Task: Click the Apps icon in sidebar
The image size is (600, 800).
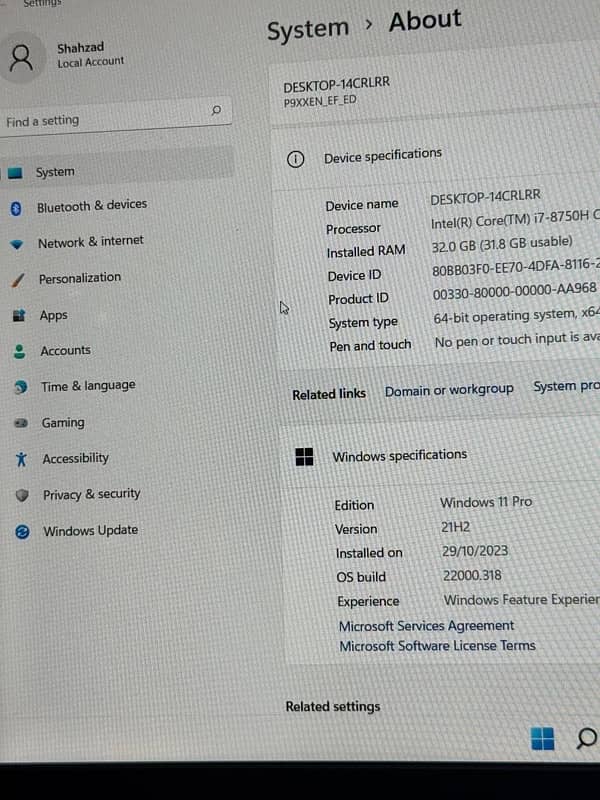Action: [19, 316]
